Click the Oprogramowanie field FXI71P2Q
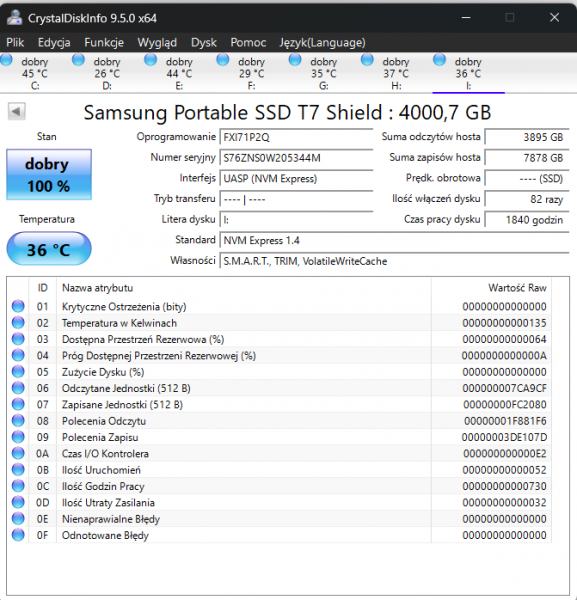577x600 pixels. pyautogui.click(x=297, y=137)
